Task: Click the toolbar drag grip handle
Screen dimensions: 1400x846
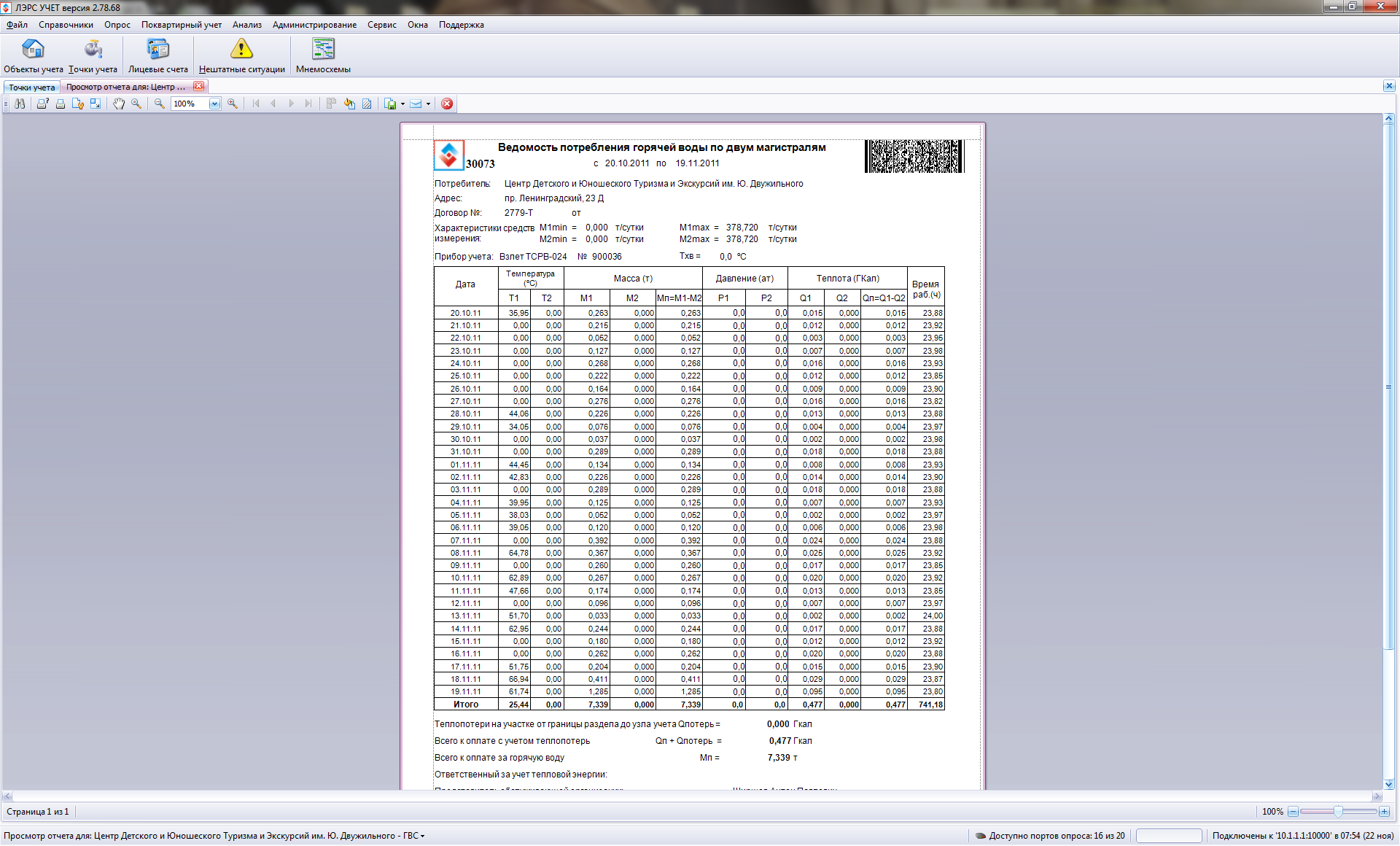Action: coord(5,104)
